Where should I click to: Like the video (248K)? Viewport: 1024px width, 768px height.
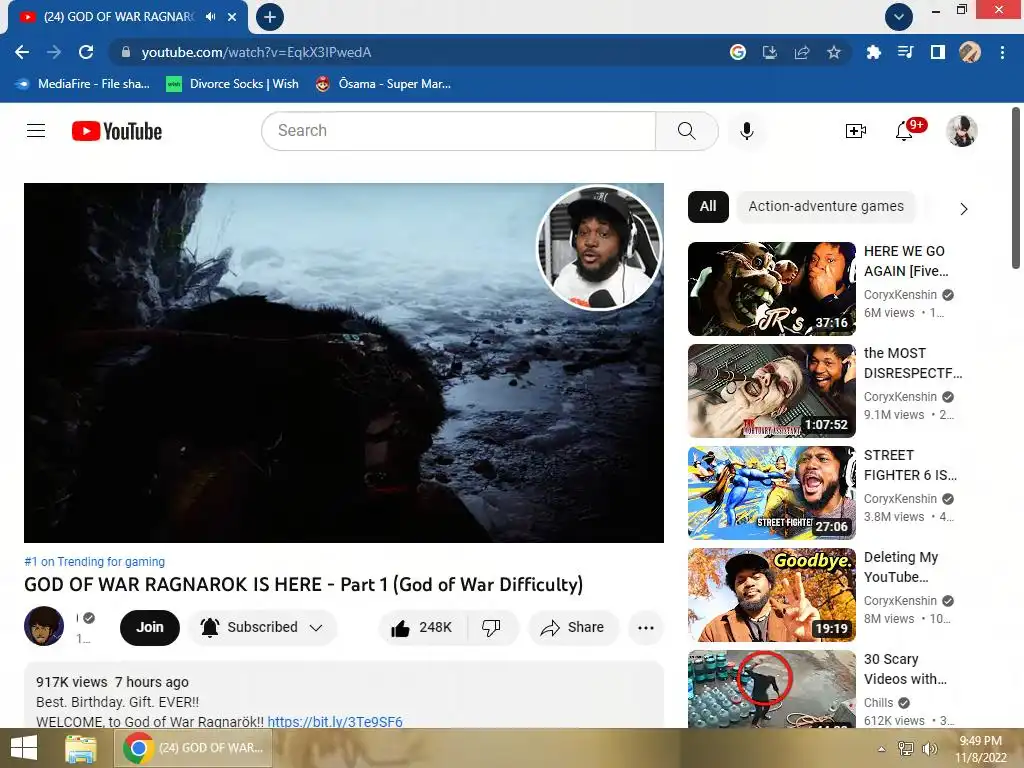[422, 628]
